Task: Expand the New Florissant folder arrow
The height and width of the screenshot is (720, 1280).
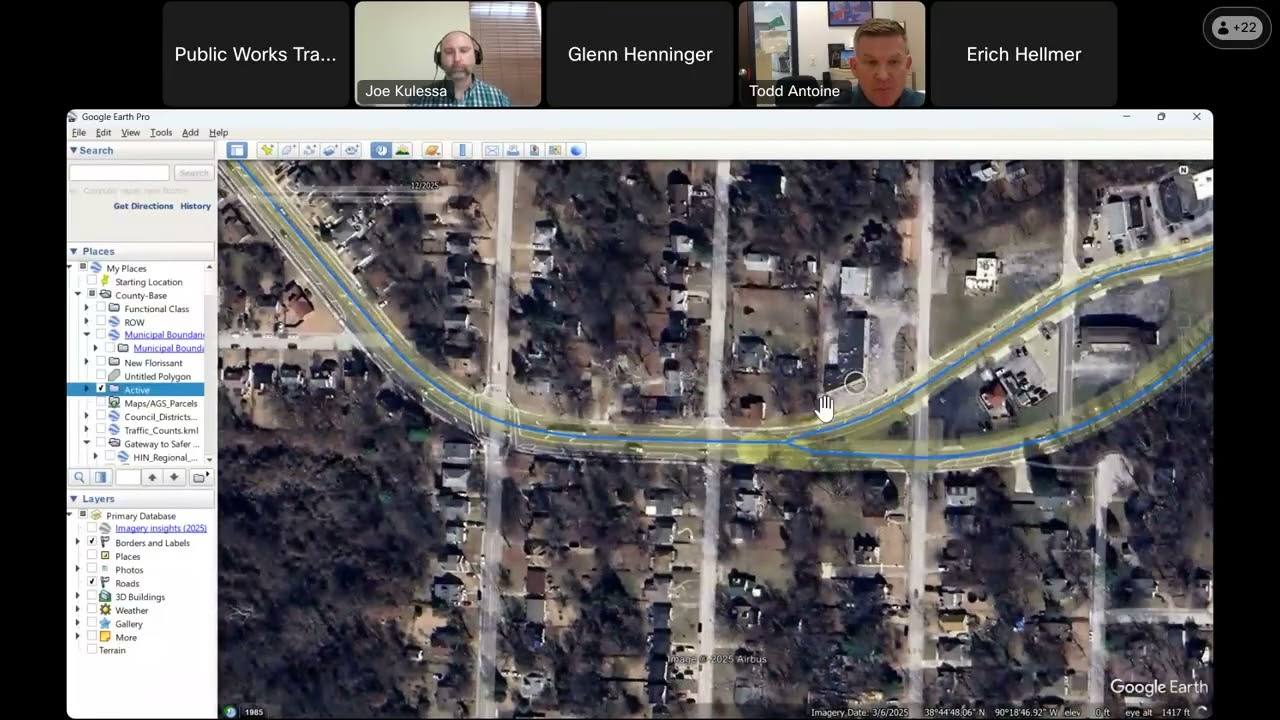Action: tap(87, 363)
